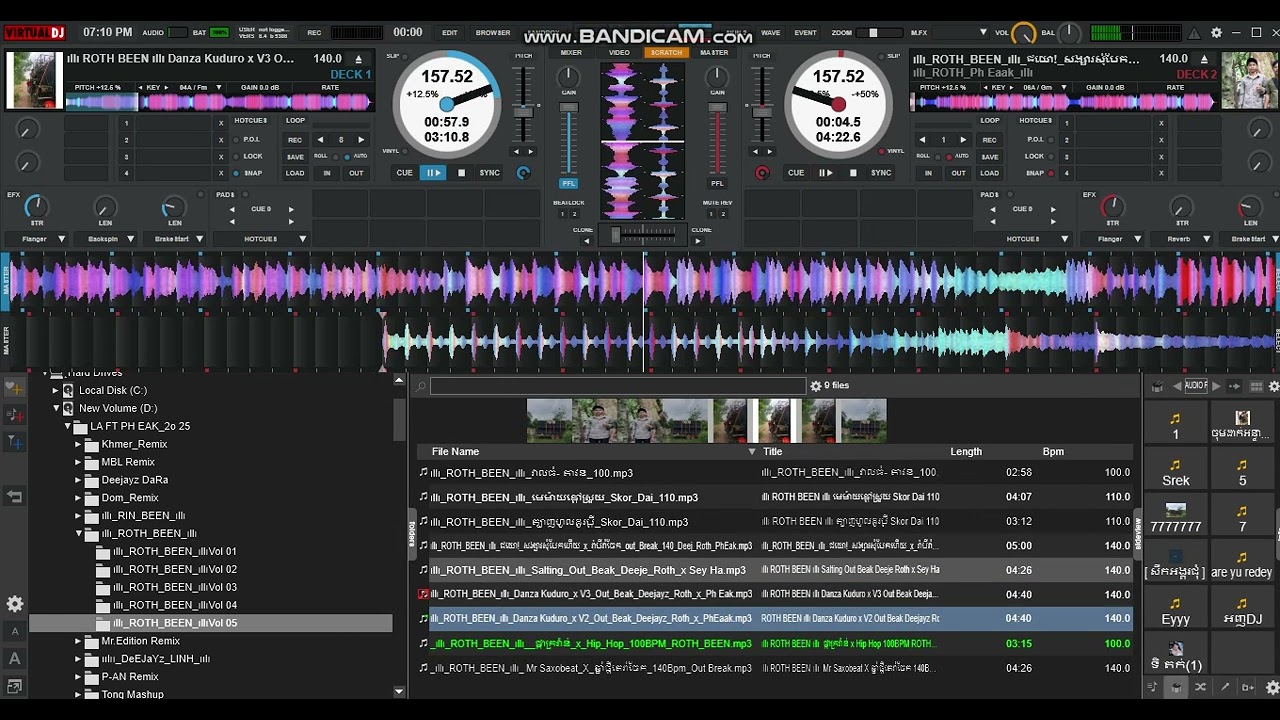Select the BROWSER layout button
The height and width of the screenshot is (720, 1280).
pyautogui.click(x=493, y=33)
